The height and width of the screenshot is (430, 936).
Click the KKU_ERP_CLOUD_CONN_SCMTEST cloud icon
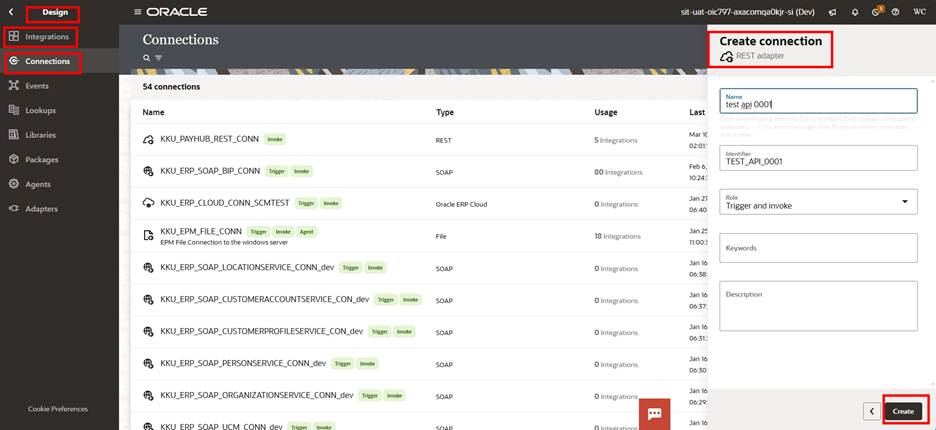coord(149,203)
